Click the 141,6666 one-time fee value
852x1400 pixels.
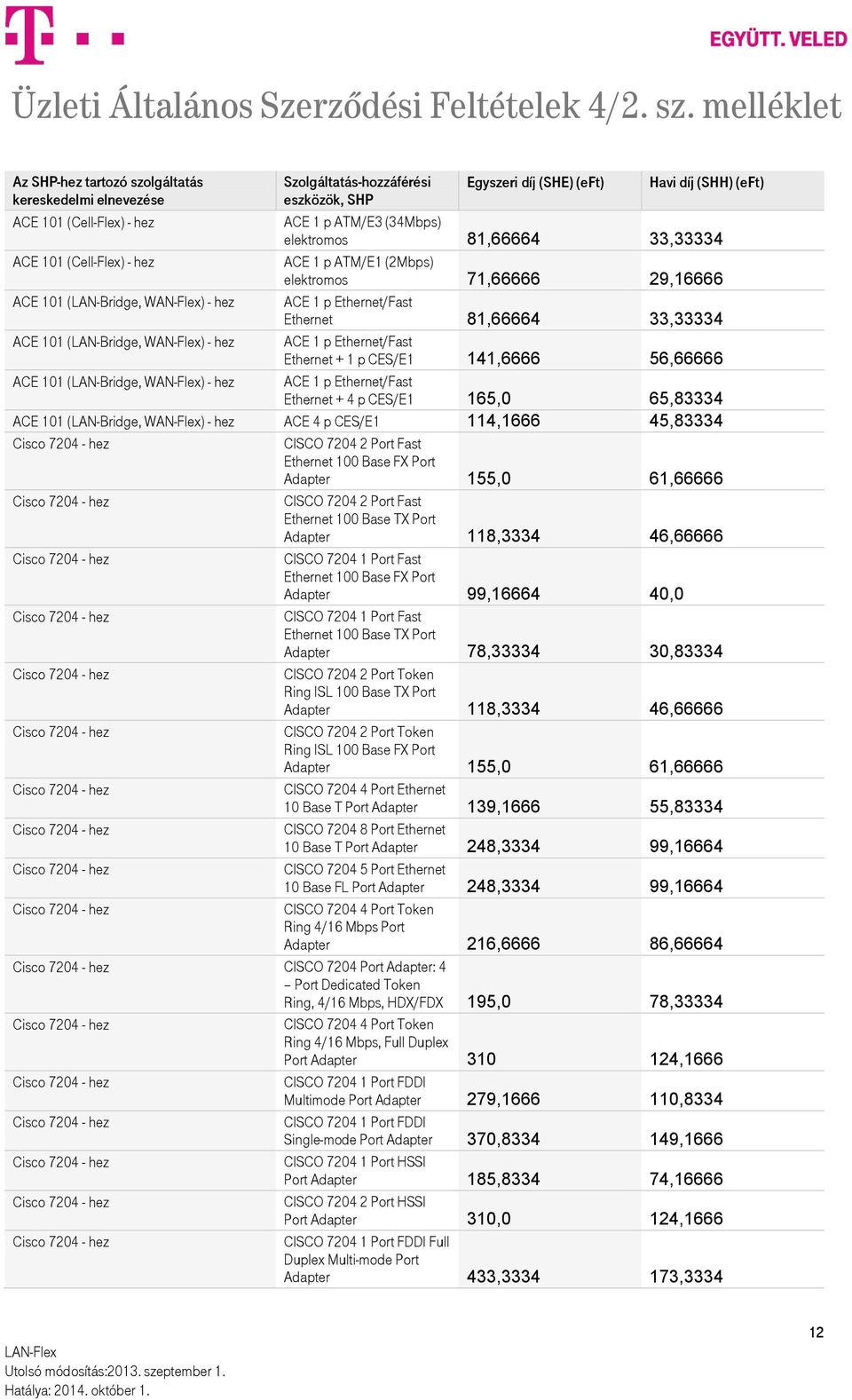point(503,359)
